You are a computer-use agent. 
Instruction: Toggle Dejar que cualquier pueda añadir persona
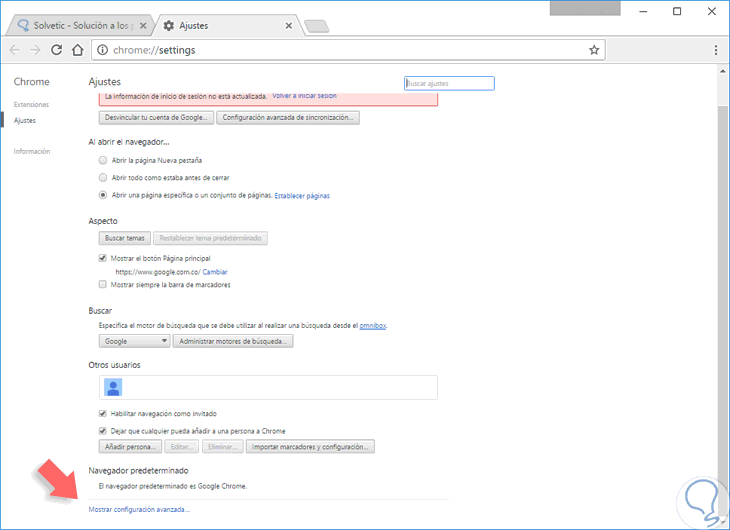[102, 430]
